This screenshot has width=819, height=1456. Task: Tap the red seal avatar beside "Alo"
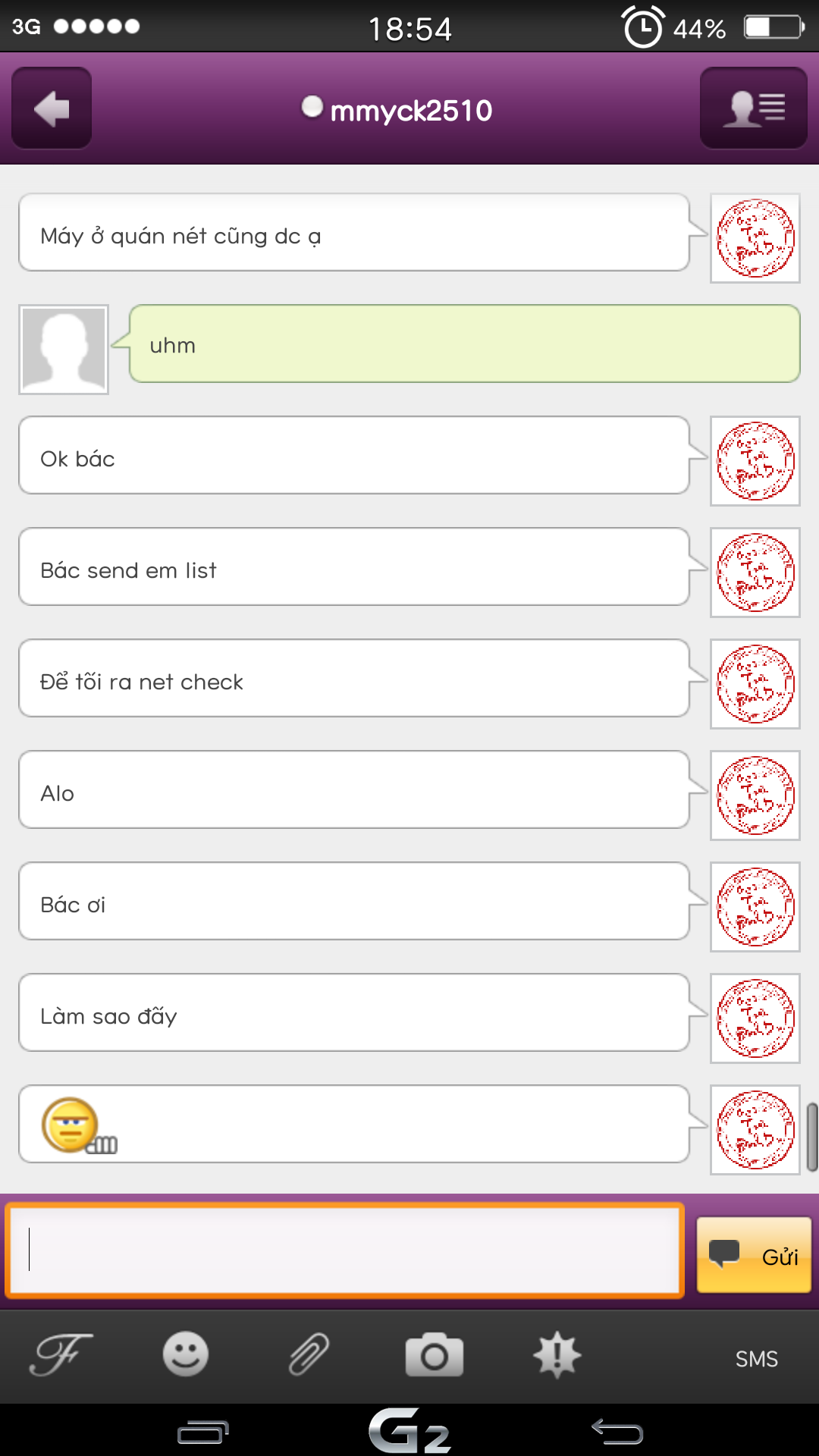(755, 795)
